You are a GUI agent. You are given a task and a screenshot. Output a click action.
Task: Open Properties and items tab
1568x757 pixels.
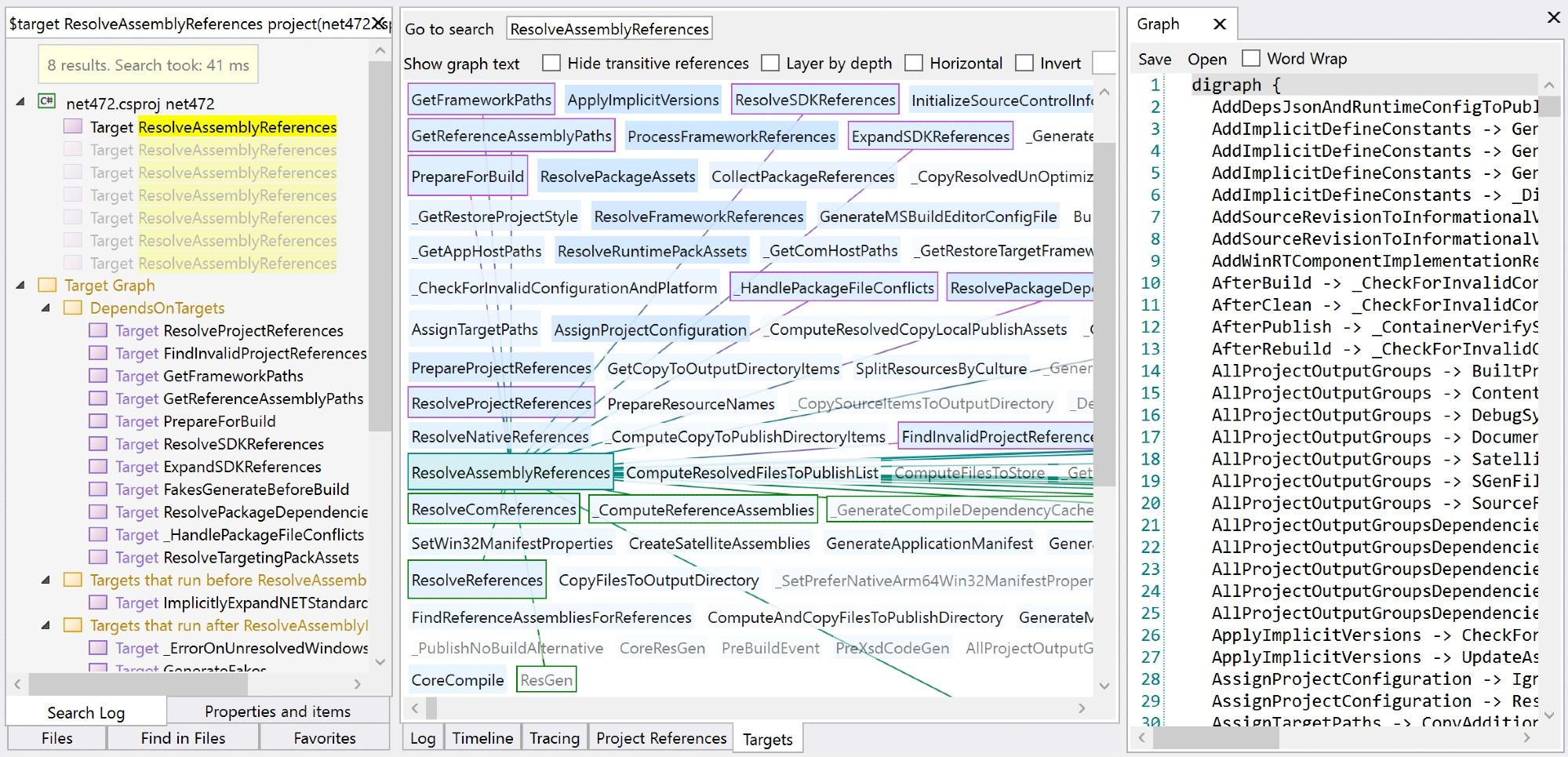tap(278, 712)
